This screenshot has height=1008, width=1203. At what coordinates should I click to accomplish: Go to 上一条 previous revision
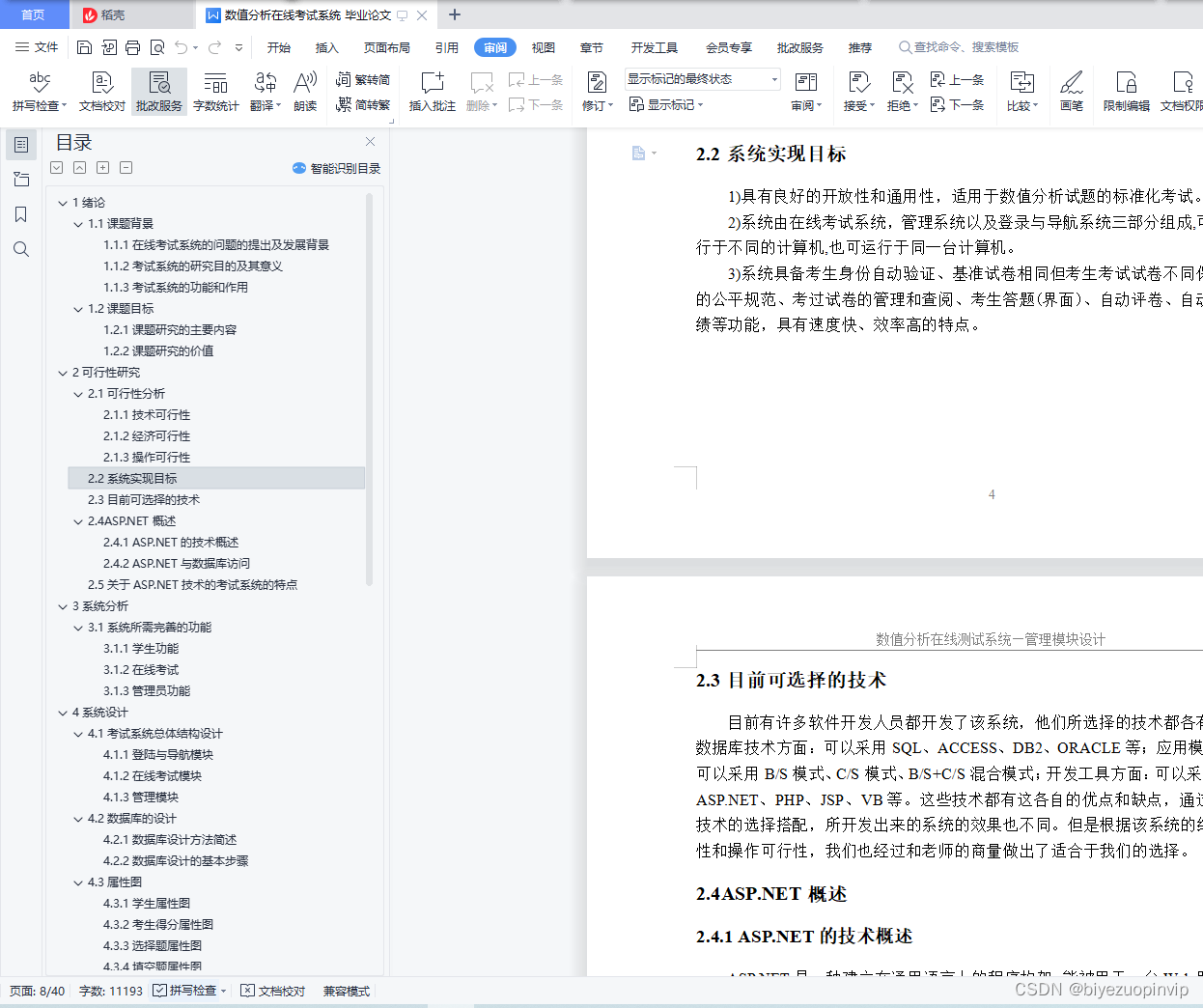[958, 80]
